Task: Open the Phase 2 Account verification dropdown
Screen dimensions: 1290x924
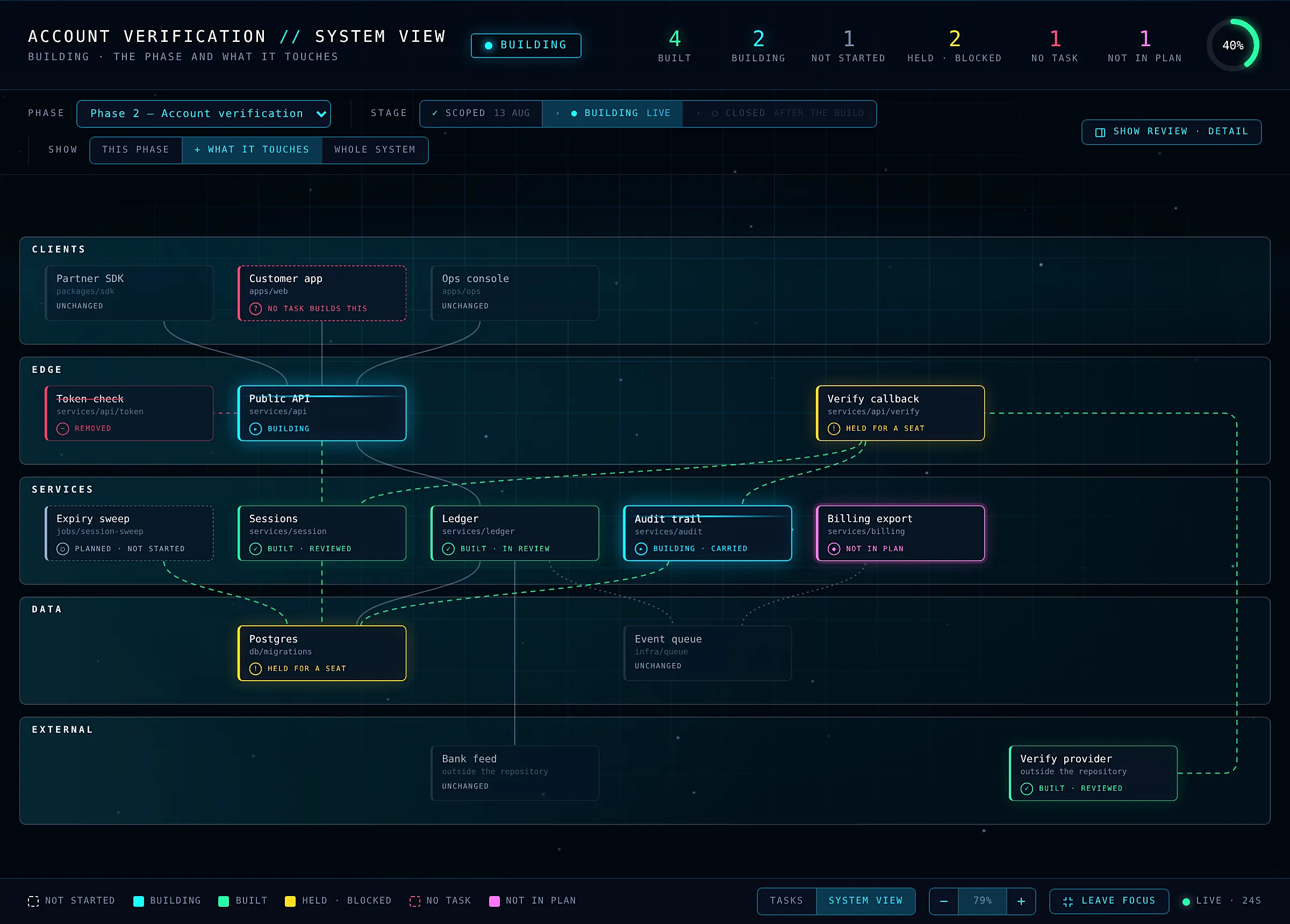Action: pos(204,114)
